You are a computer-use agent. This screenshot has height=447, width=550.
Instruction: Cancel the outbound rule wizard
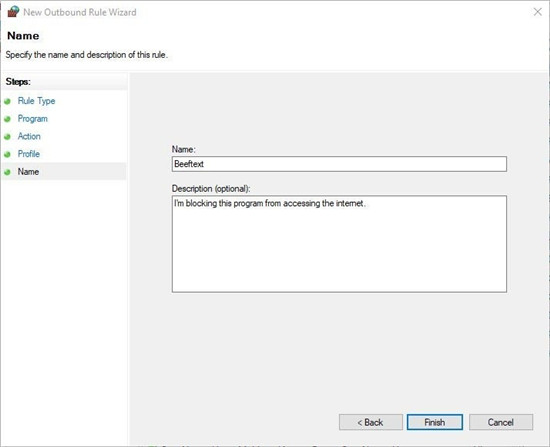pos(501,422)
